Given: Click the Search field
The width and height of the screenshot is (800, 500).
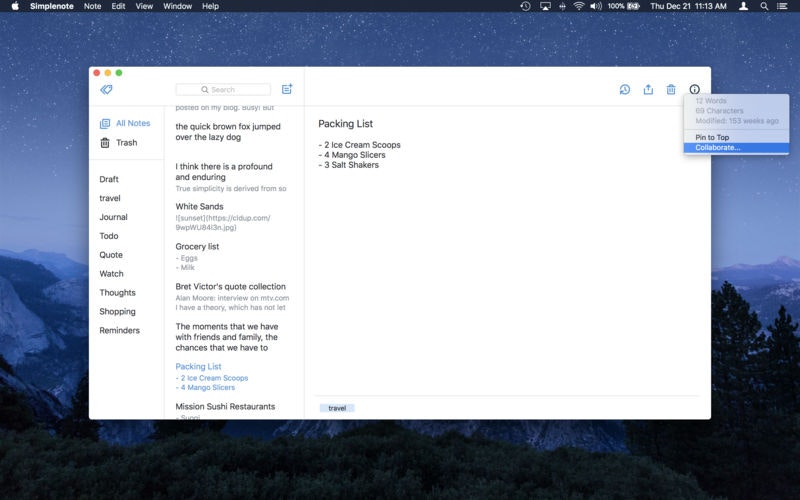Looking at the screenshot, I should click(x=223, y=90).
